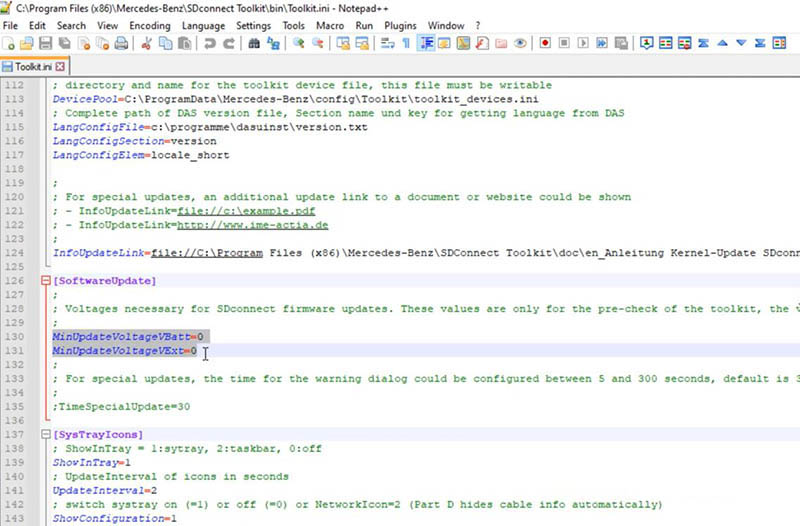Click the Cut scissors icon
Screen dimensions: 800x526
tap(147, 44)
